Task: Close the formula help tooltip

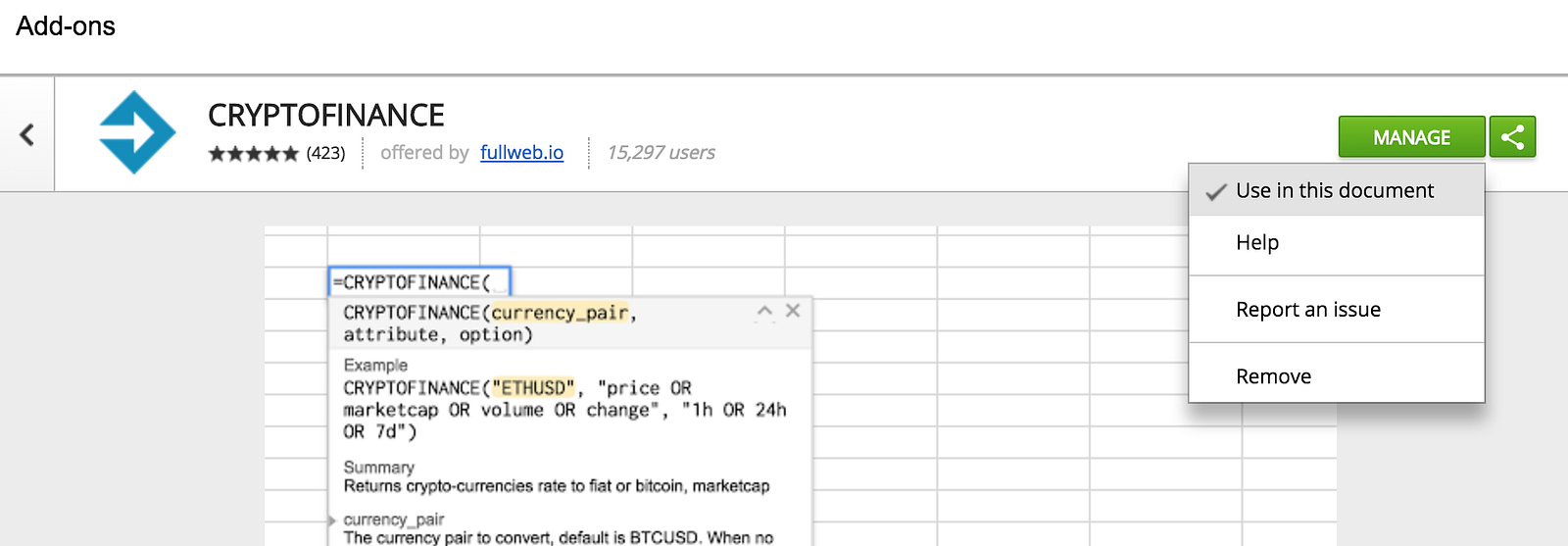Action: [793, 311]
